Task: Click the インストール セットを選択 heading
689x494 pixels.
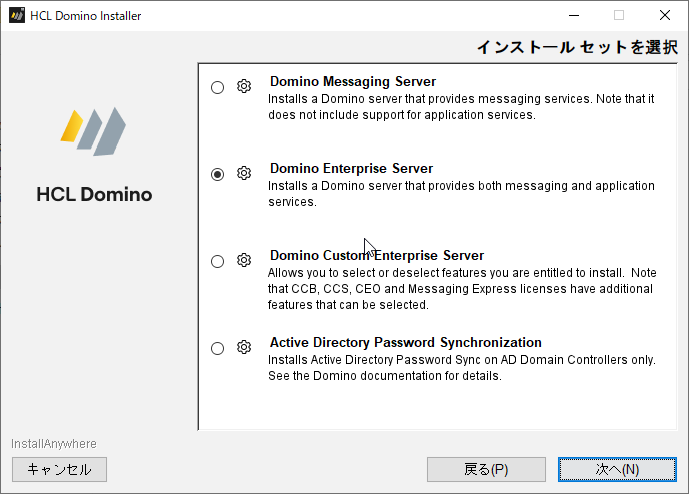Action: coord(577,47)
